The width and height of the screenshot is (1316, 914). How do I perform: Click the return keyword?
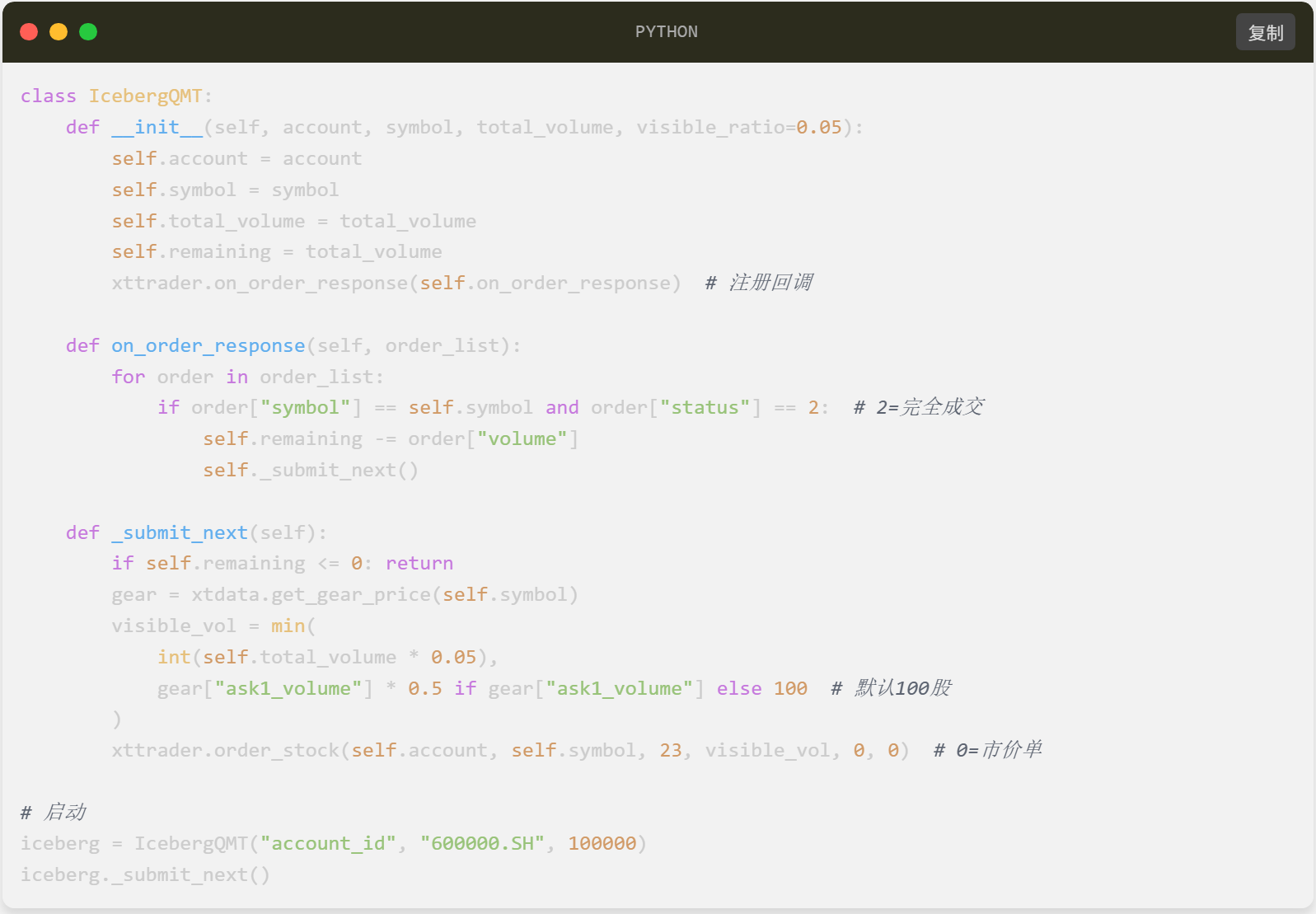click(419, 564)
